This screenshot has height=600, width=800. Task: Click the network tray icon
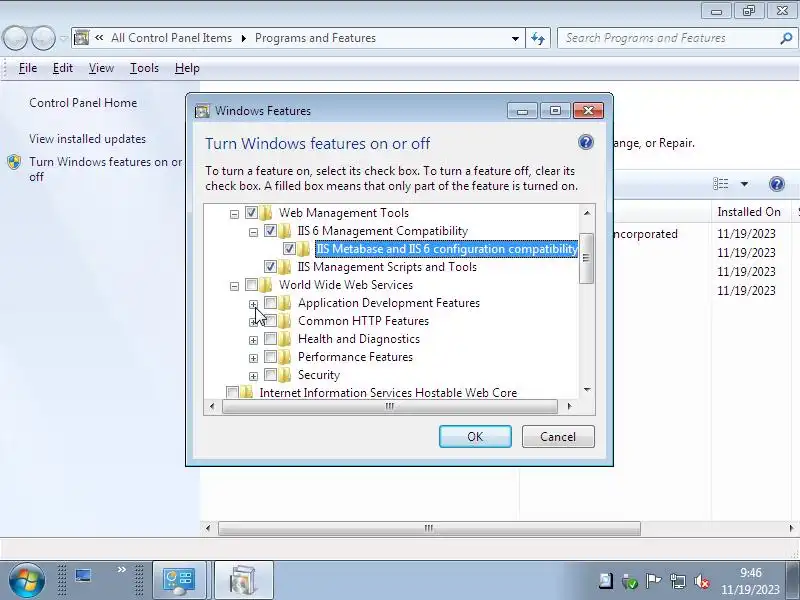coord(678,581)
